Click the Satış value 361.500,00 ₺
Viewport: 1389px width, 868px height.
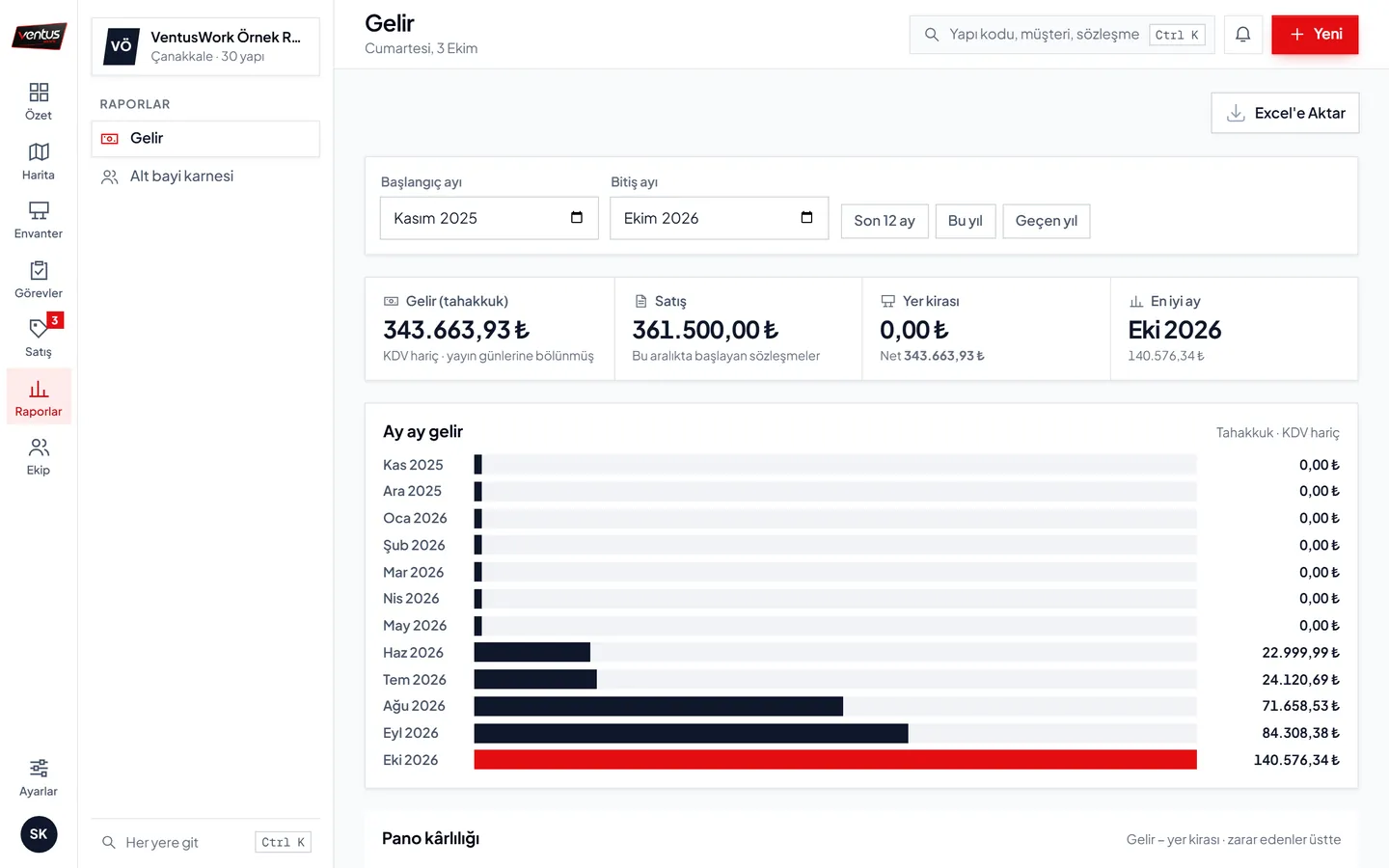pos(705,331)
